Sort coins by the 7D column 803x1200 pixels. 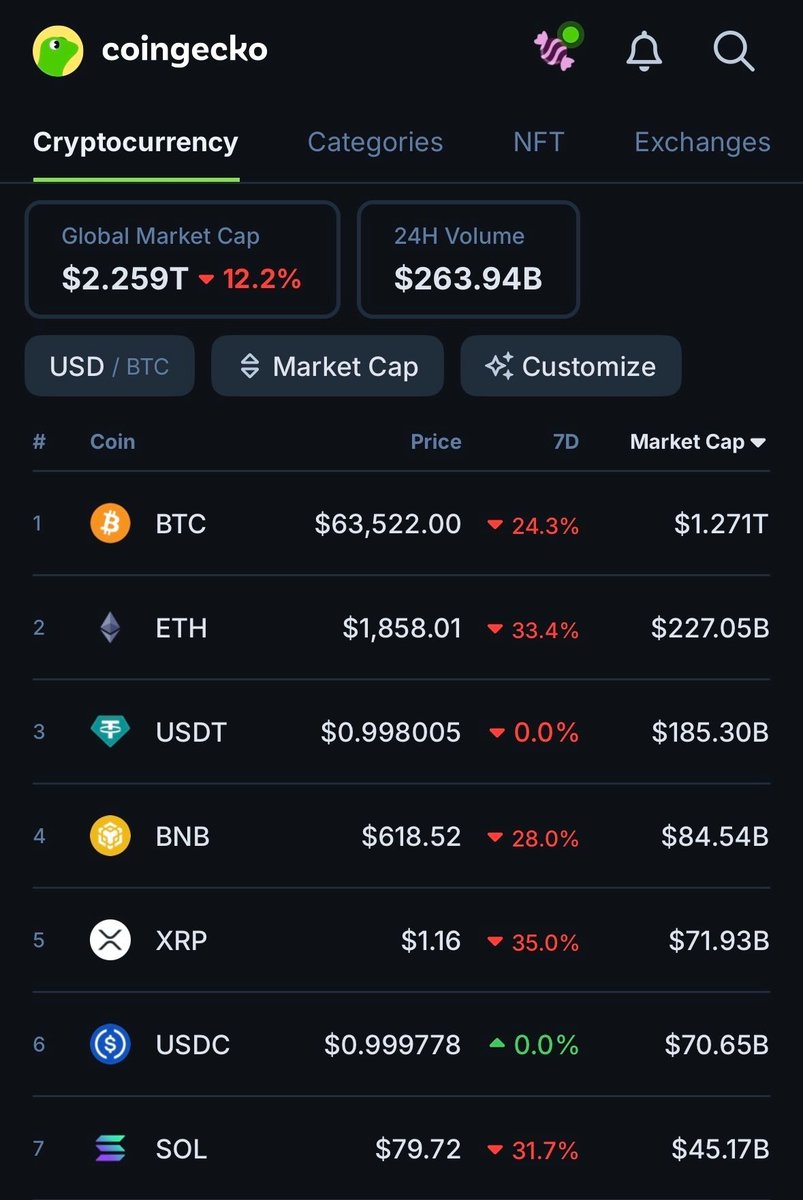[x=566, y=442]
